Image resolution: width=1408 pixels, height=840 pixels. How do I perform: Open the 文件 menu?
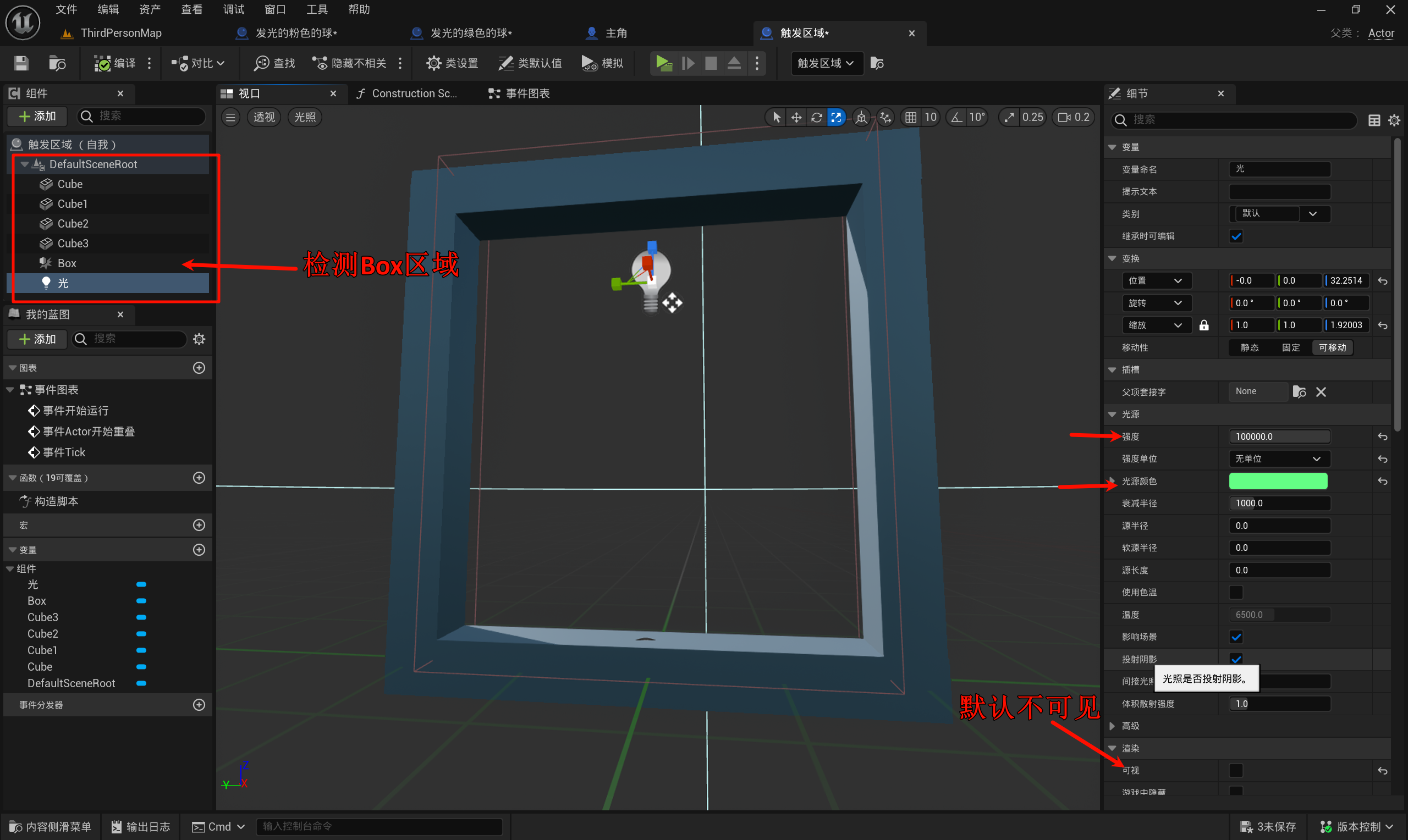(x=65, y=9)
